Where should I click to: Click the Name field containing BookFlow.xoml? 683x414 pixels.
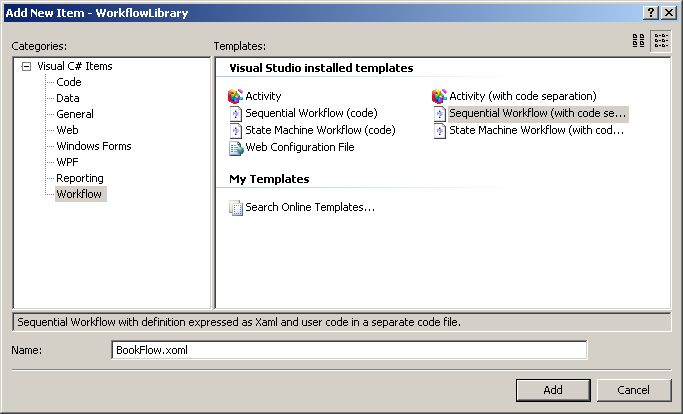click(349, 350)
